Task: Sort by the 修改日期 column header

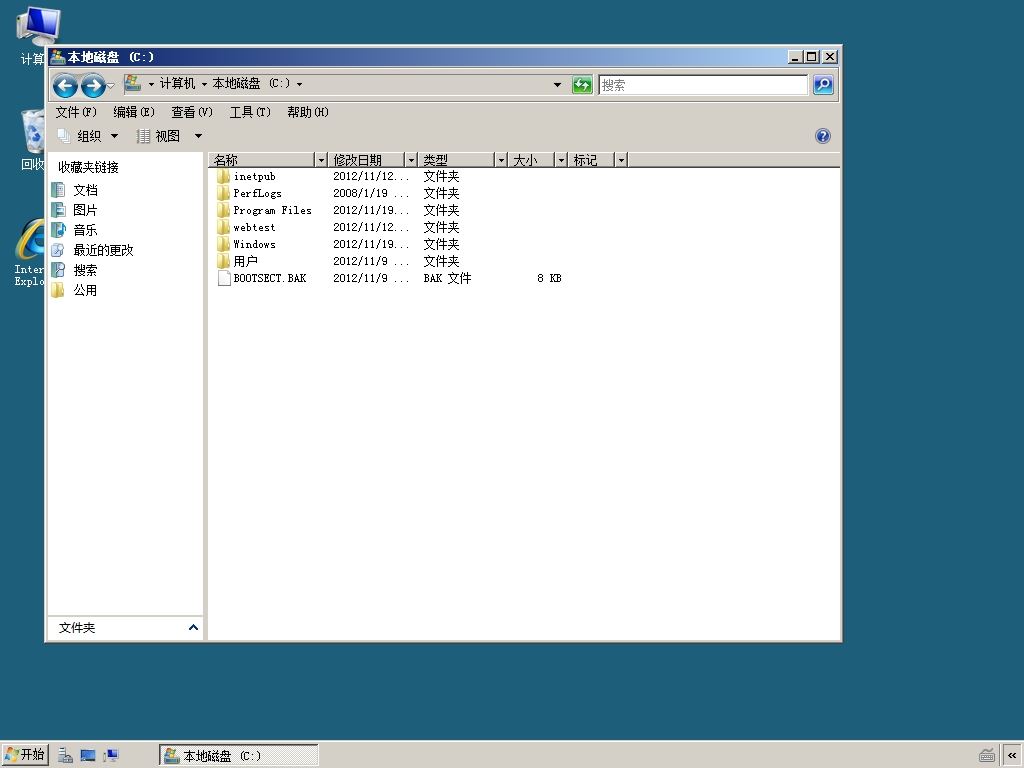Action: pos(366,160)
